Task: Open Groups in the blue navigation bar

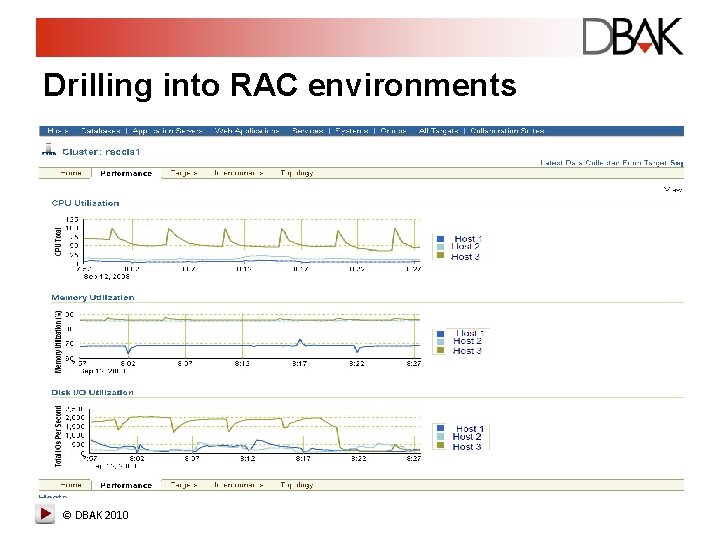Action: (393, 131)
